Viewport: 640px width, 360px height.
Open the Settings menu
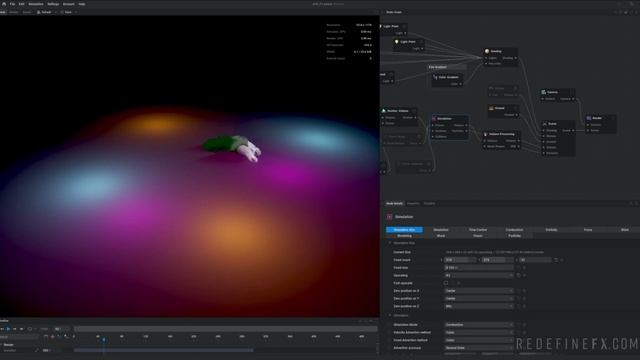pos(53,4)
